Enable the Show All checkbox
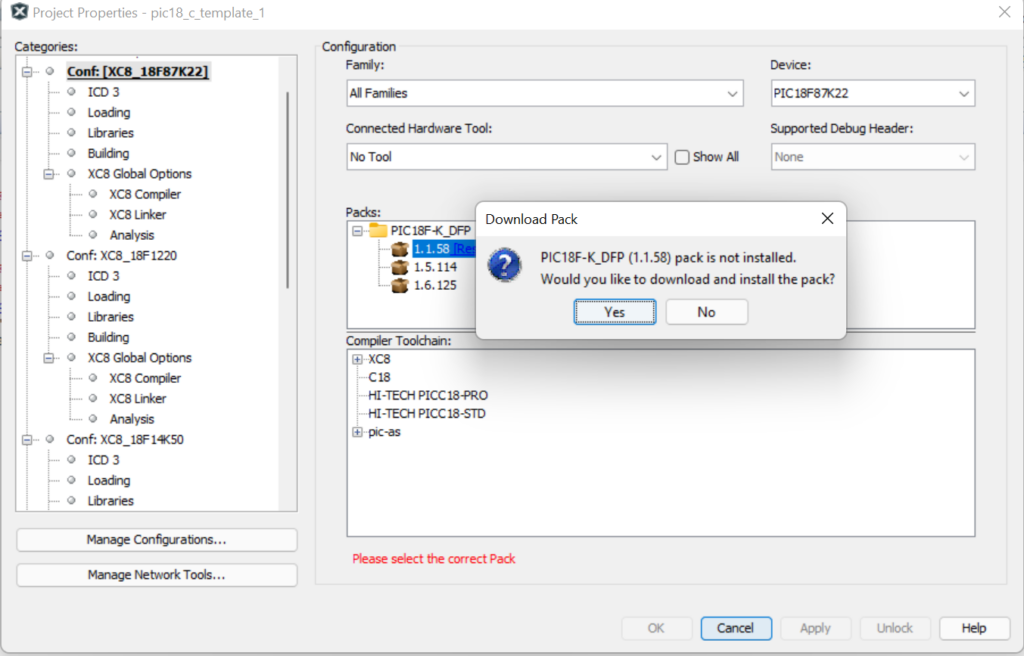1024x656 pixels. point(682,157)
